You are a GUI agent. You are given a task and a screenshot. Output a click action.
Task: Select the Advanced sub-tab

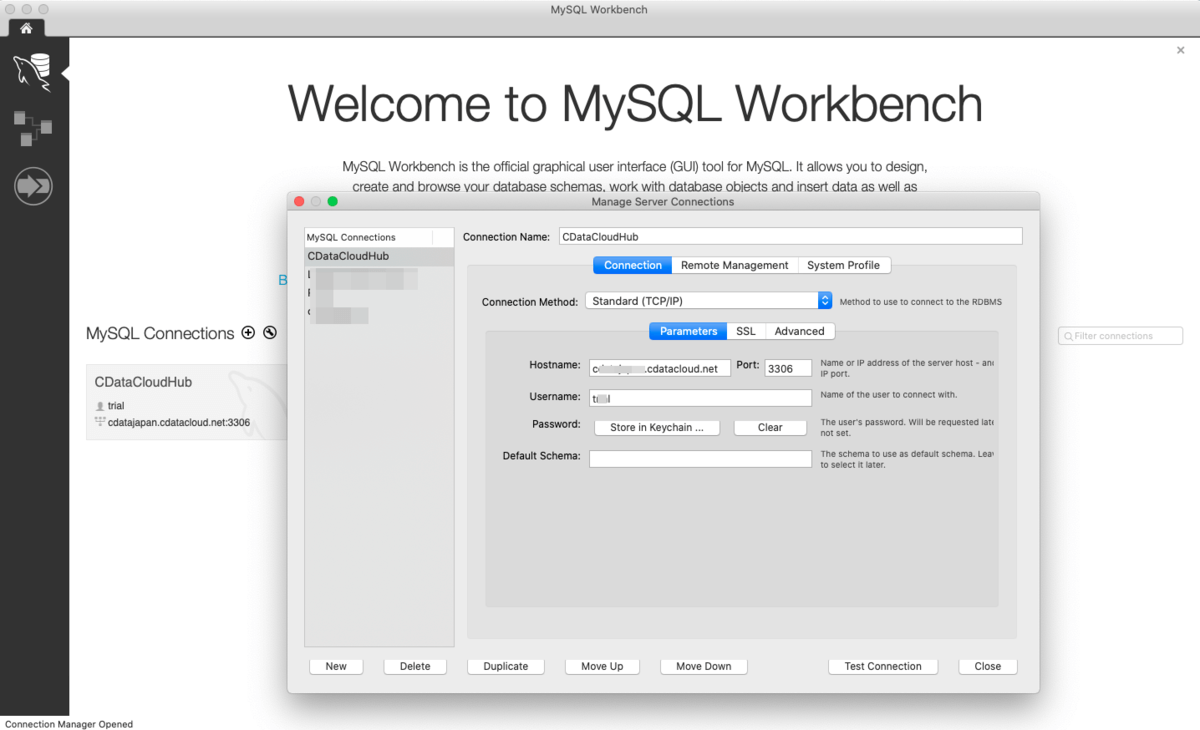800,331
